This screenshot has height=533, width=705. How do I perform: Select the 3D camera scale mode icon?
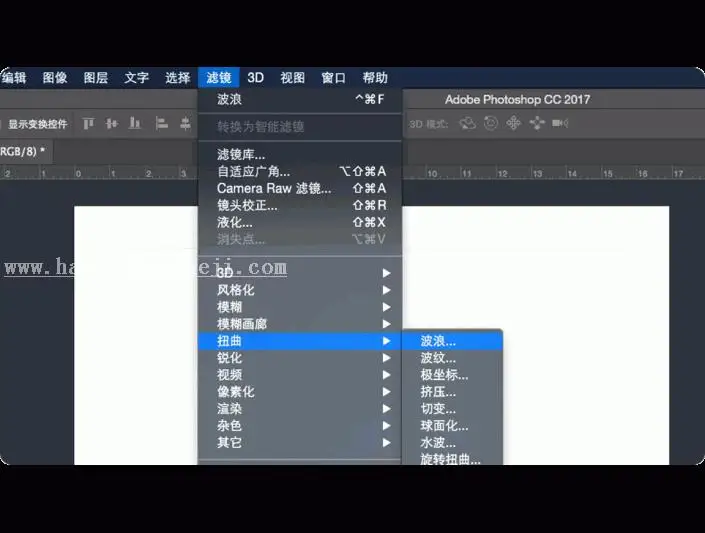tap(560, 123)
